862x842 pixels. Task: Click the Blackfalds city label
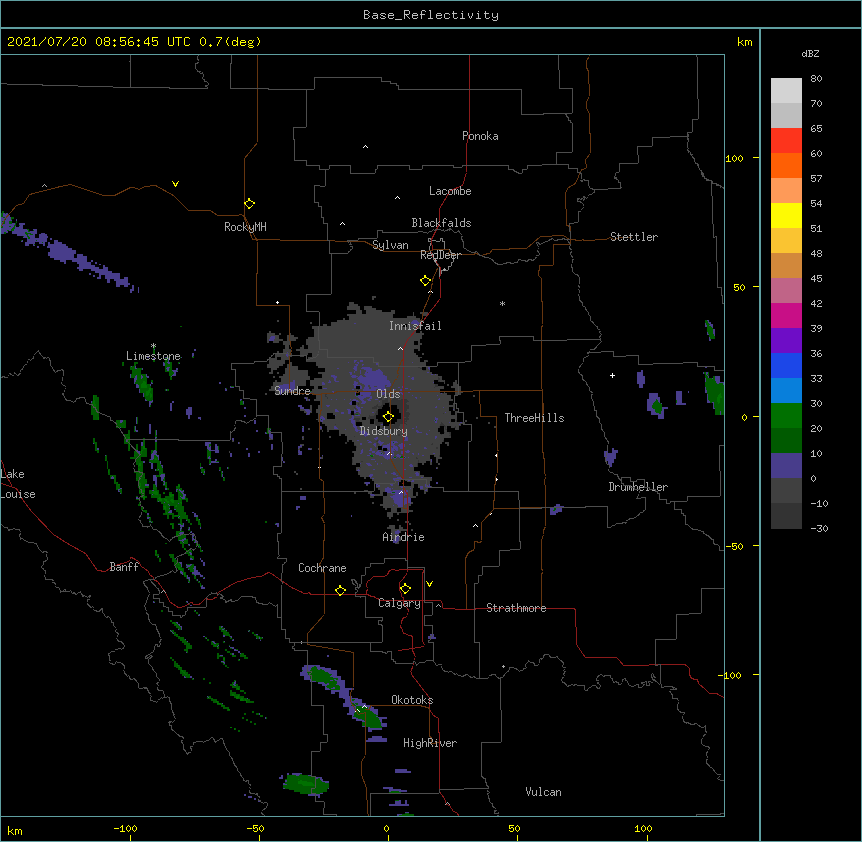[441, 223]
